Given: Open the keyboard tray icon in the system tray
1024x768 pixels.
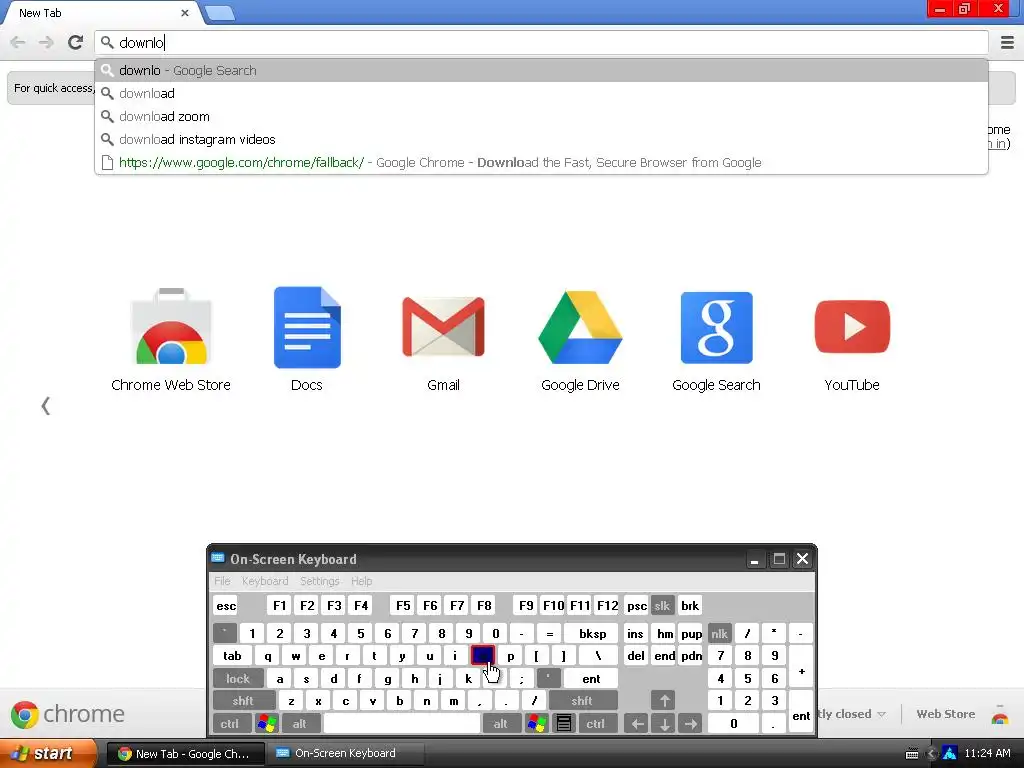Looking at the screenshot, I should click(x=912, y=754).
